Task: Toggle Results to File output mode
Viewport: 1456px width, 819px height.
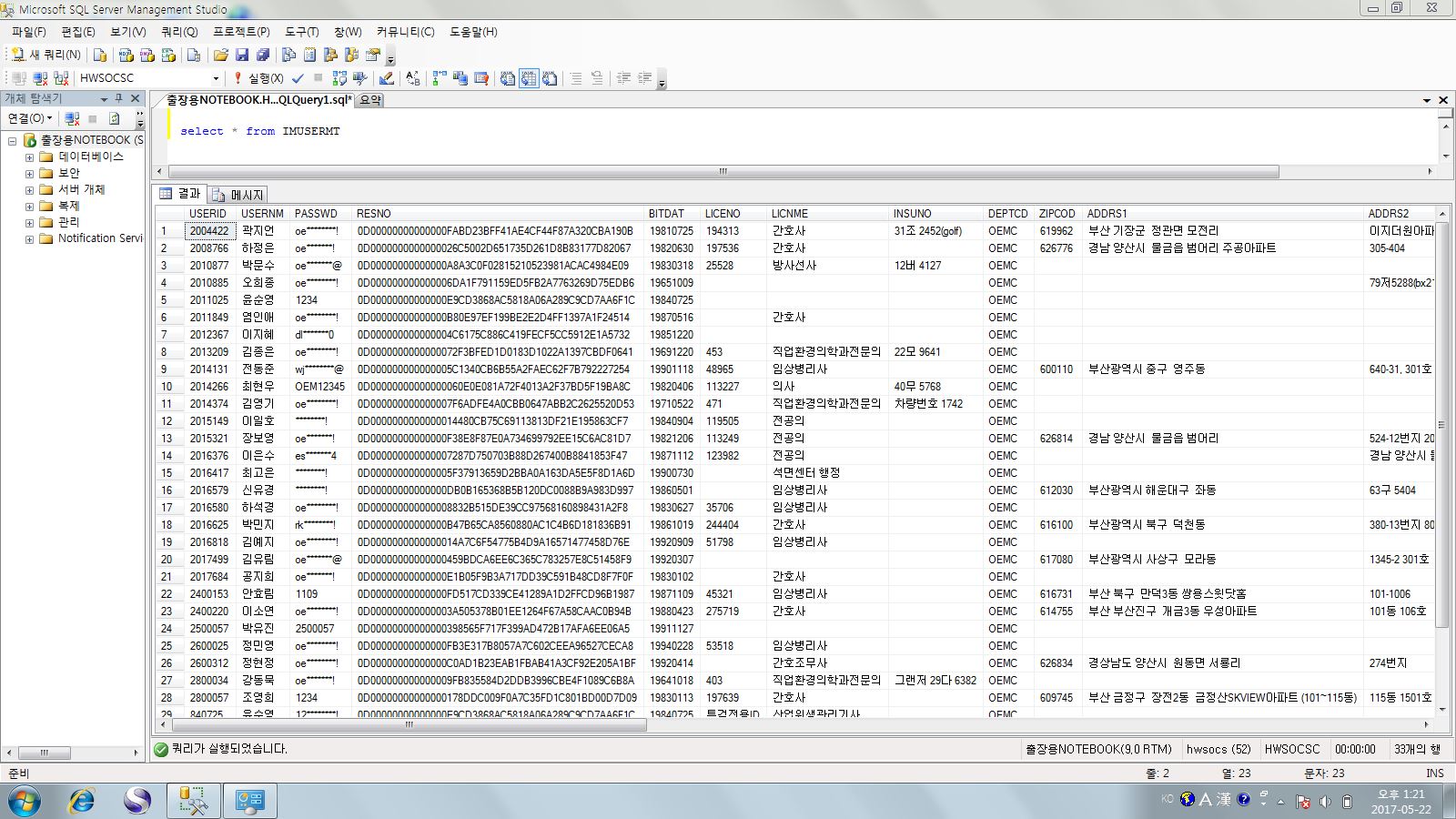Action: (550, 78)
